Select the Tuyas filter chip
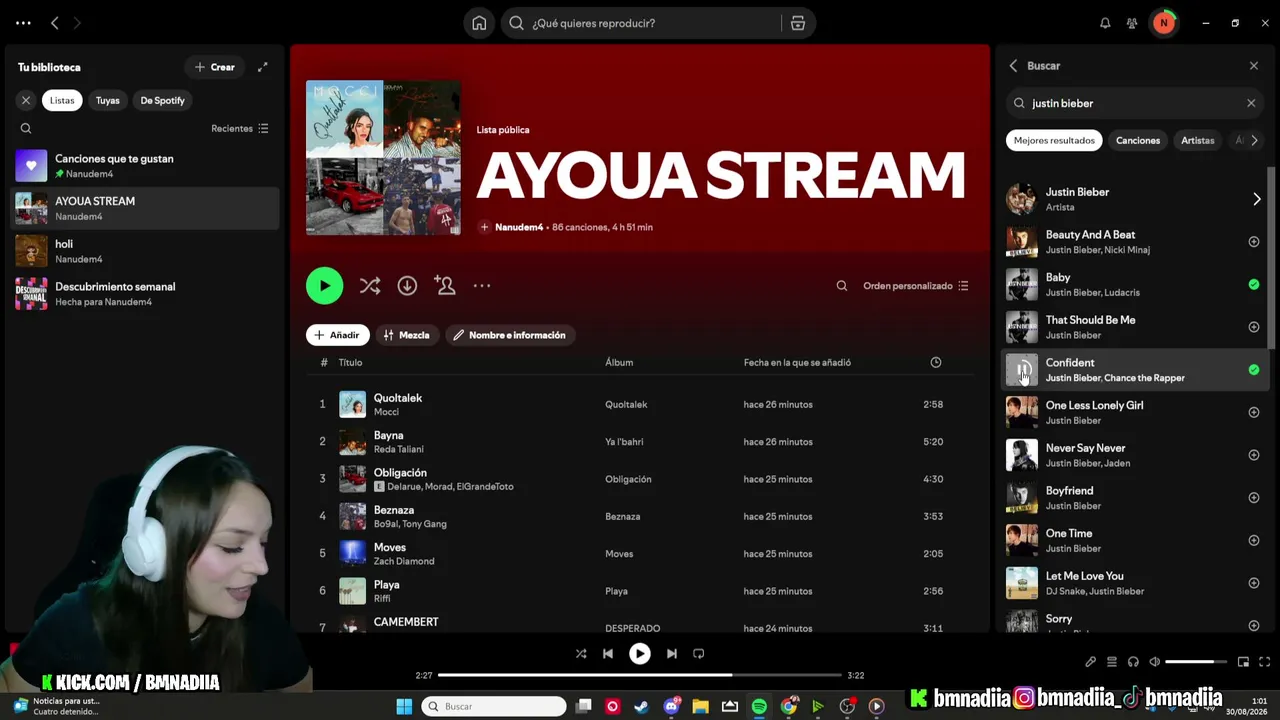The height and width of the screenshot is (720, 1280). click(108, 100)
